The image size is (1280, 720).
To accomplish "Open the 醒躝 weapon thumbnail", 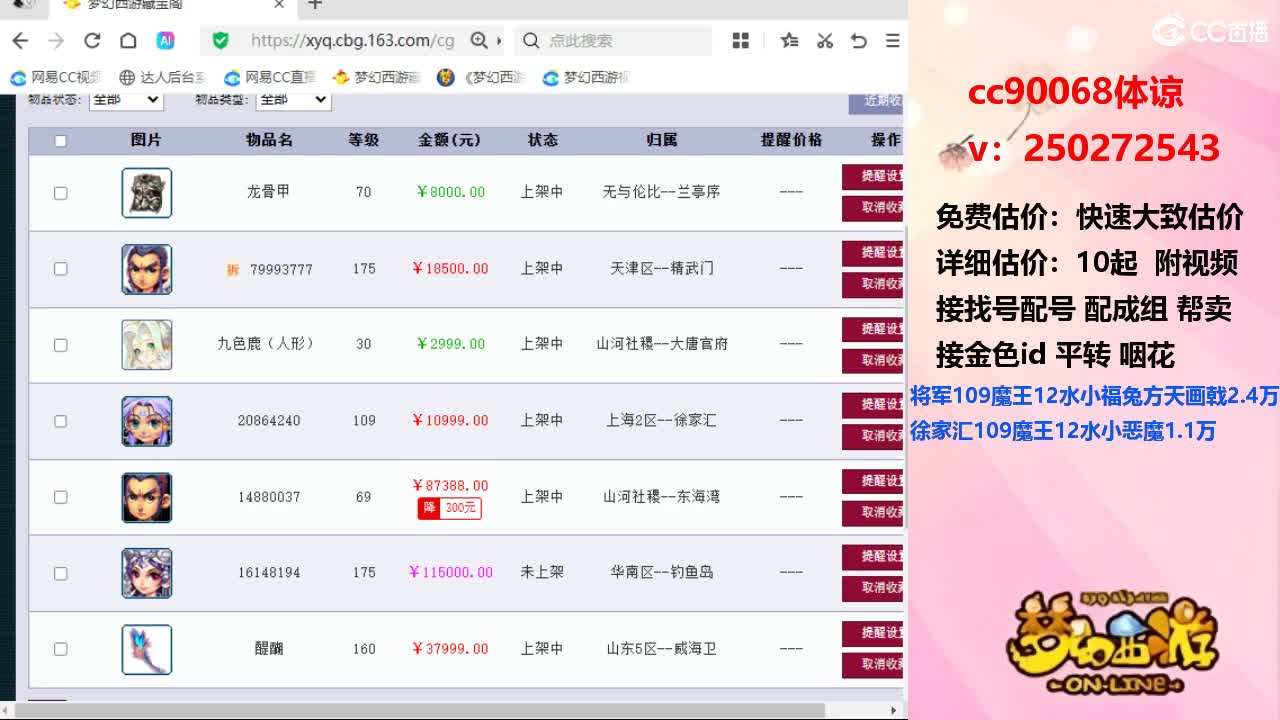I will tap(147, 649).
